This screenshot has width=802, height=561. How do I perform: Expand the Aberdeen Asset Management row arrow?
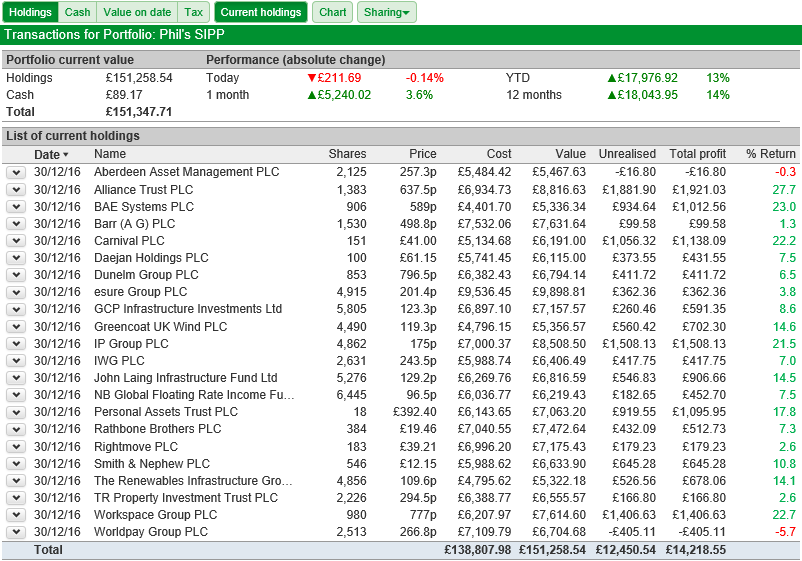[16, 173]
